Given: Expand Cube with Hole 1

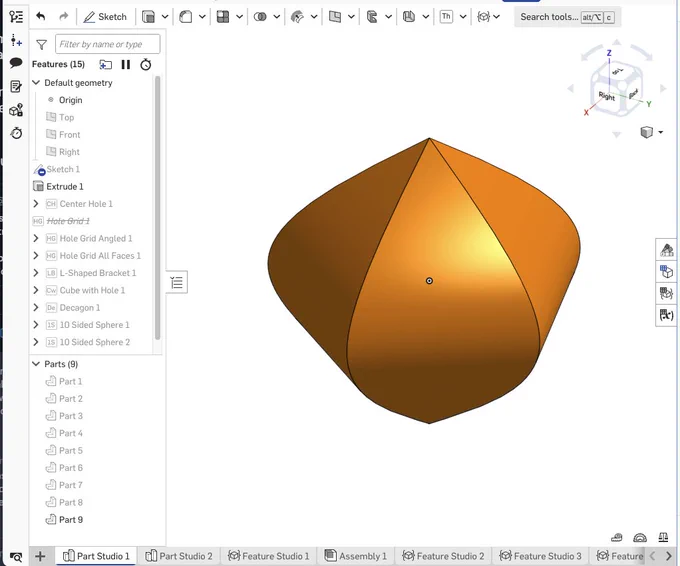Looking at the screenshot, I should 36,291.
